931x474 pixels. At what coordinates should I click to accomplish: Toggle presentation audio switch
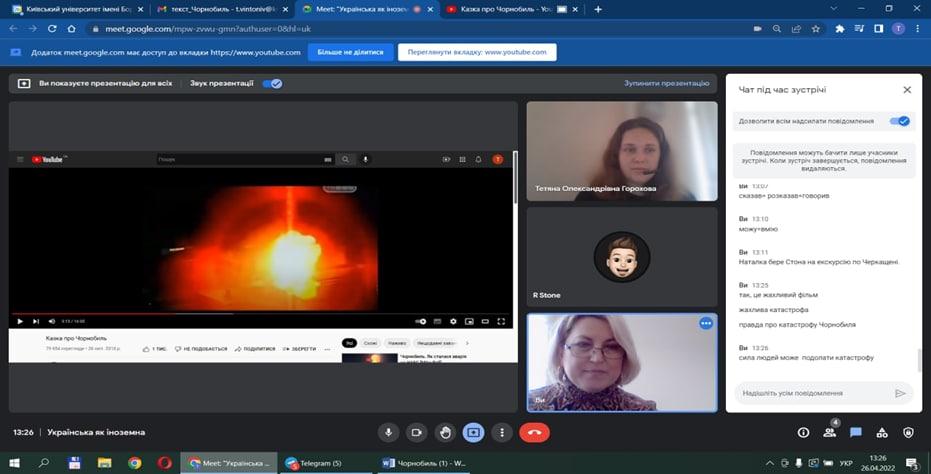tap(272, 84)
